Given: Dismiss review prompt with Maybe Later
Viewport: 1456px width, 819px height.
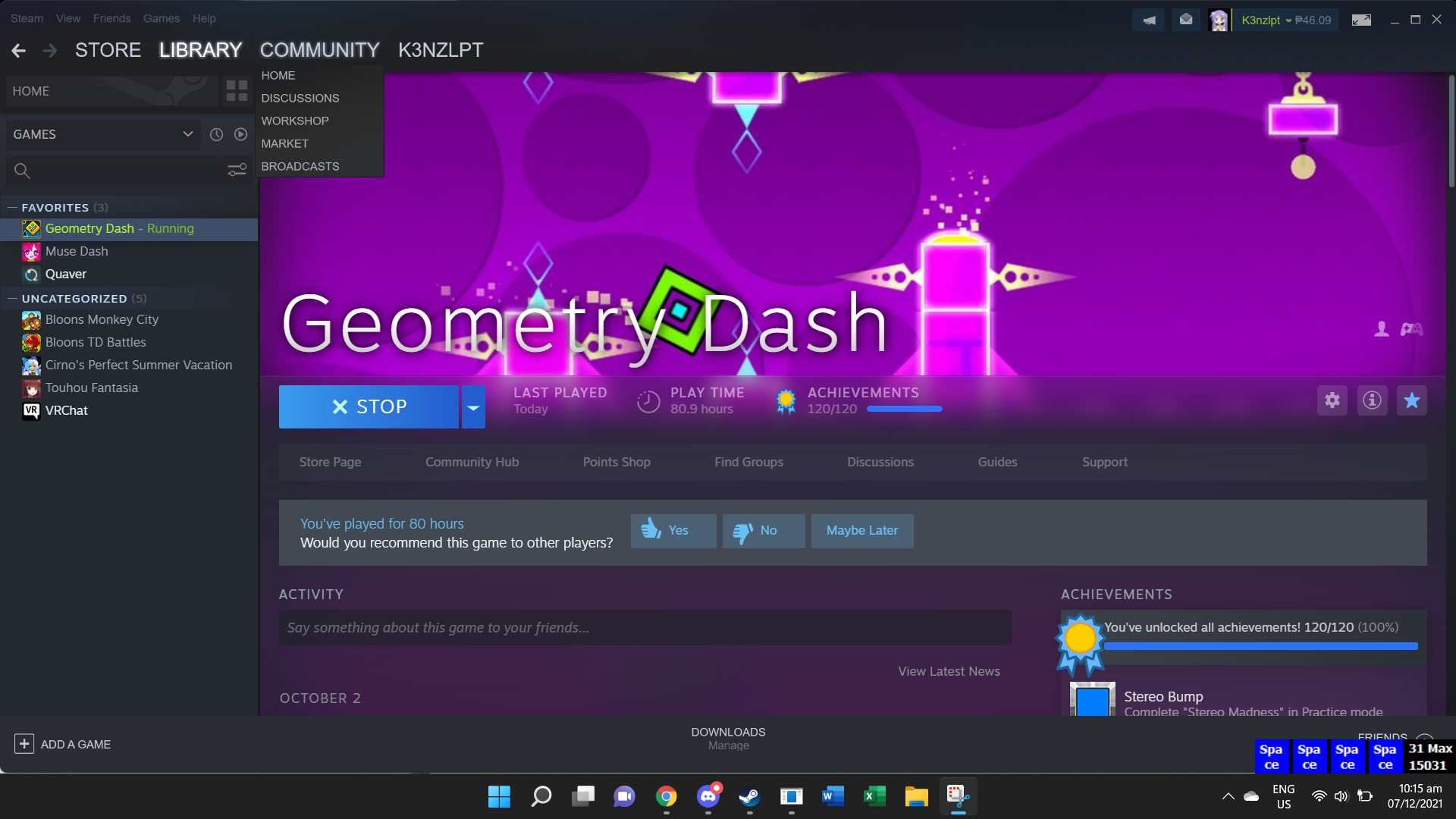Looking at the screenshot, I should 862,531.
